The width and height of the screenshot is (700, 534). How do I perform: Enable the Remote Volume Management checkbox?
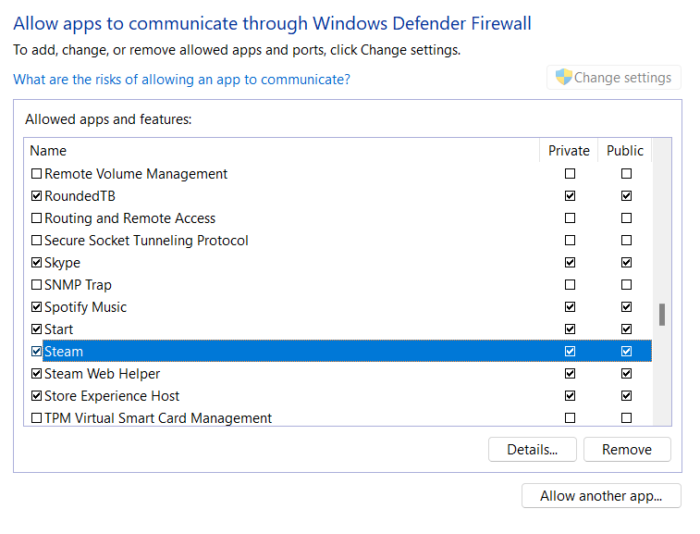(37, 174)
